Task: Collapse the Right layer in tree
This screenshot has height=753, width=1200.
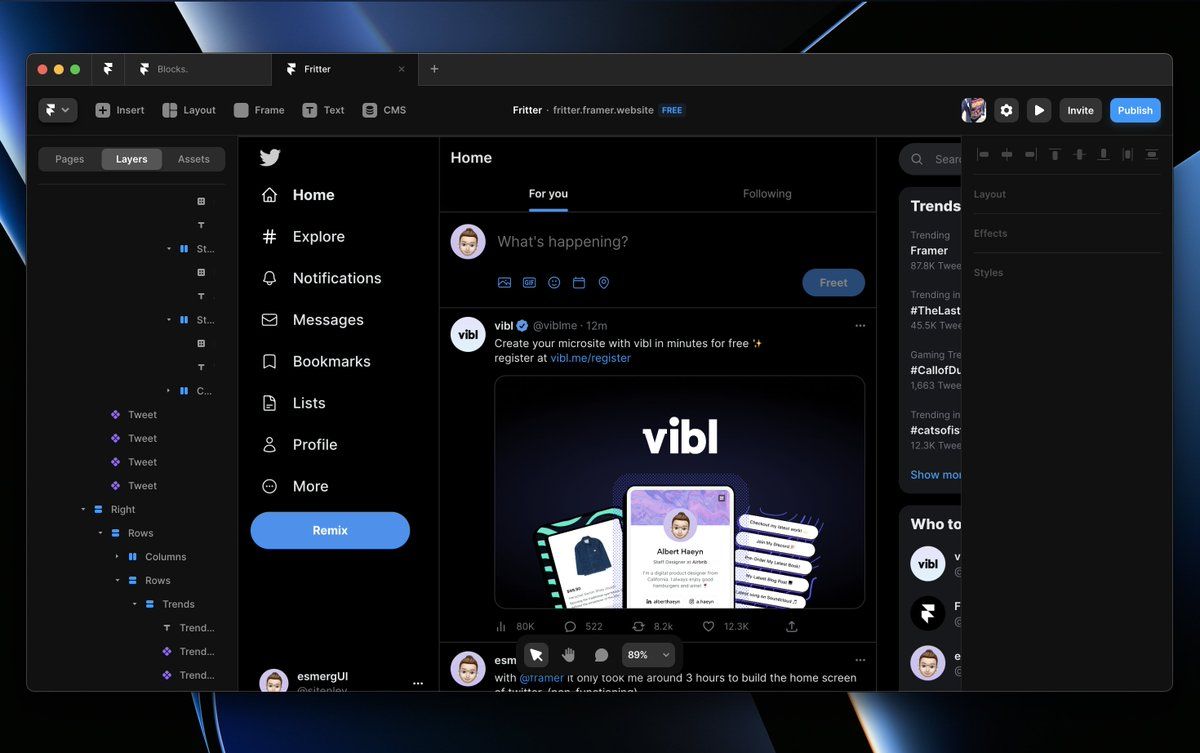Action: click(x=84, y=510)
